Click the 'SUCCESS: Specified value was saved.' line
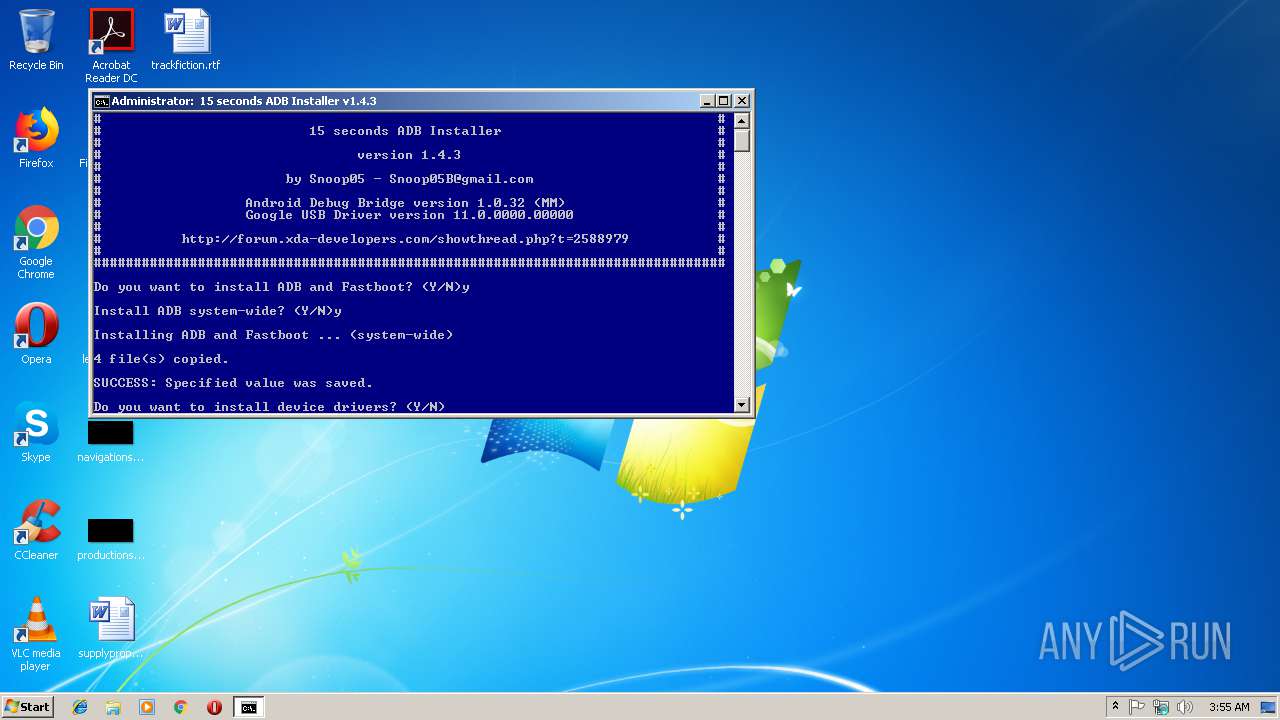 pyautogui.click(x=233, y=383)
